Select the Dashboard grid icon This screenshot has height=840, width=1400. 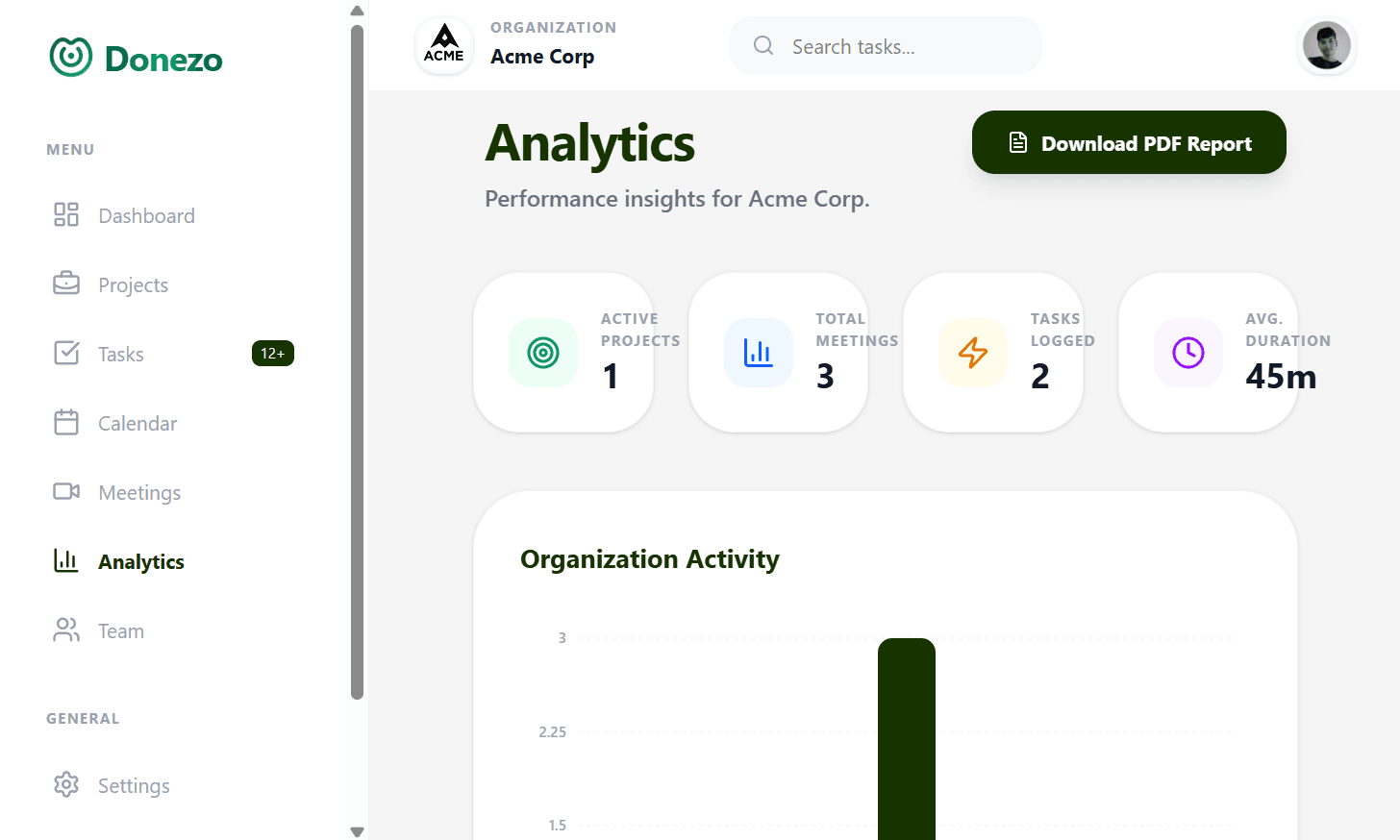pyautogui.click(x=65, y=215)
